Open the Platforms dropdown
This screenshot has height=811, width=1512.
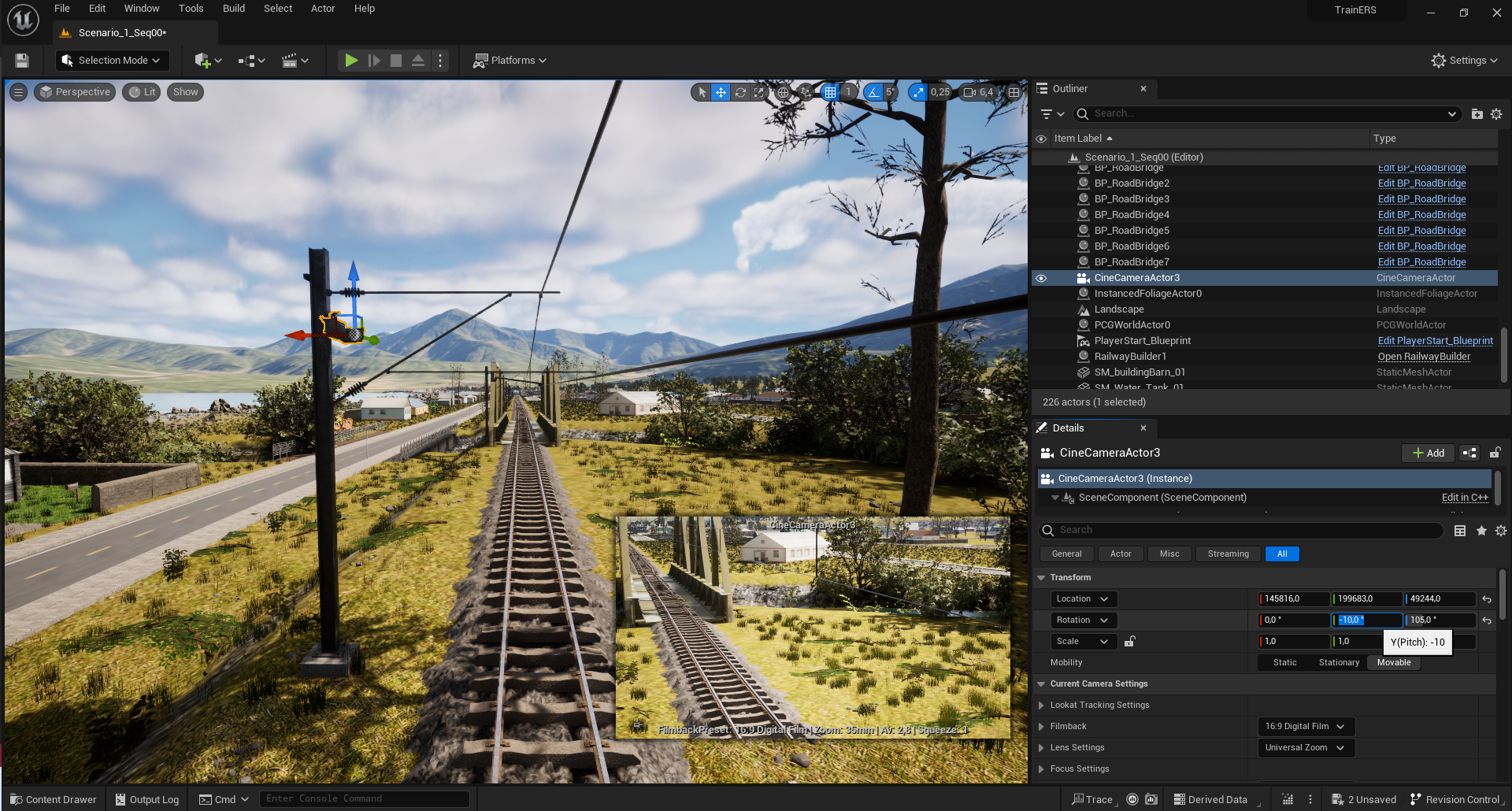510,61
